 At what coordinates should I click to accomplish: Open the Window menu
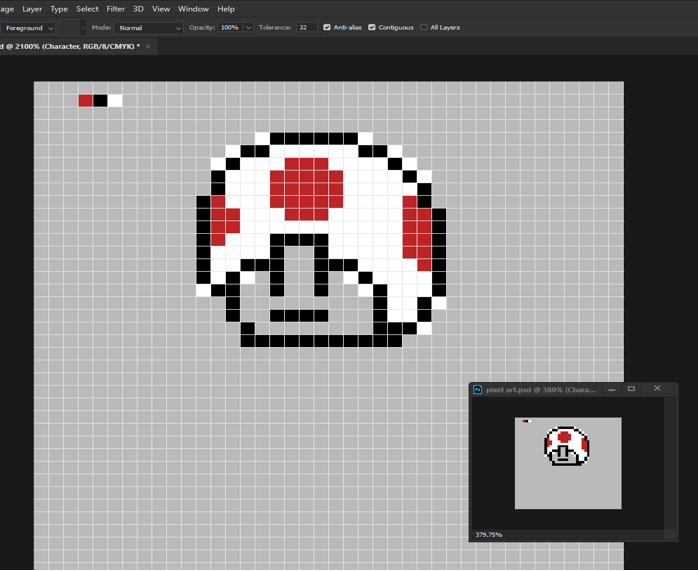coord(193,9)
